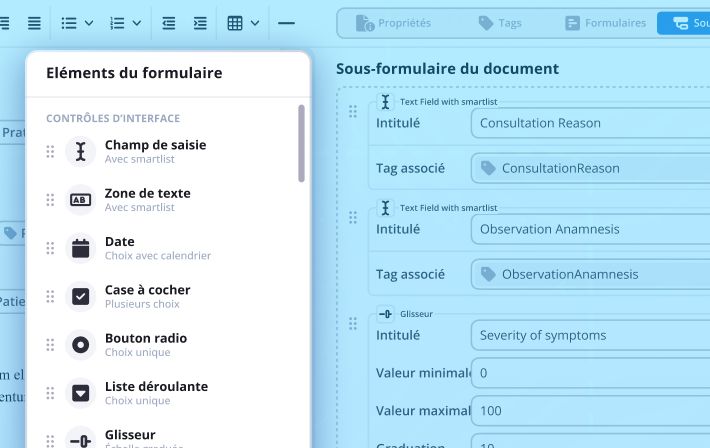This screenshot has height=448, width=710.
Task: Click the justify text alignment icon
Action: coord(34,23)
